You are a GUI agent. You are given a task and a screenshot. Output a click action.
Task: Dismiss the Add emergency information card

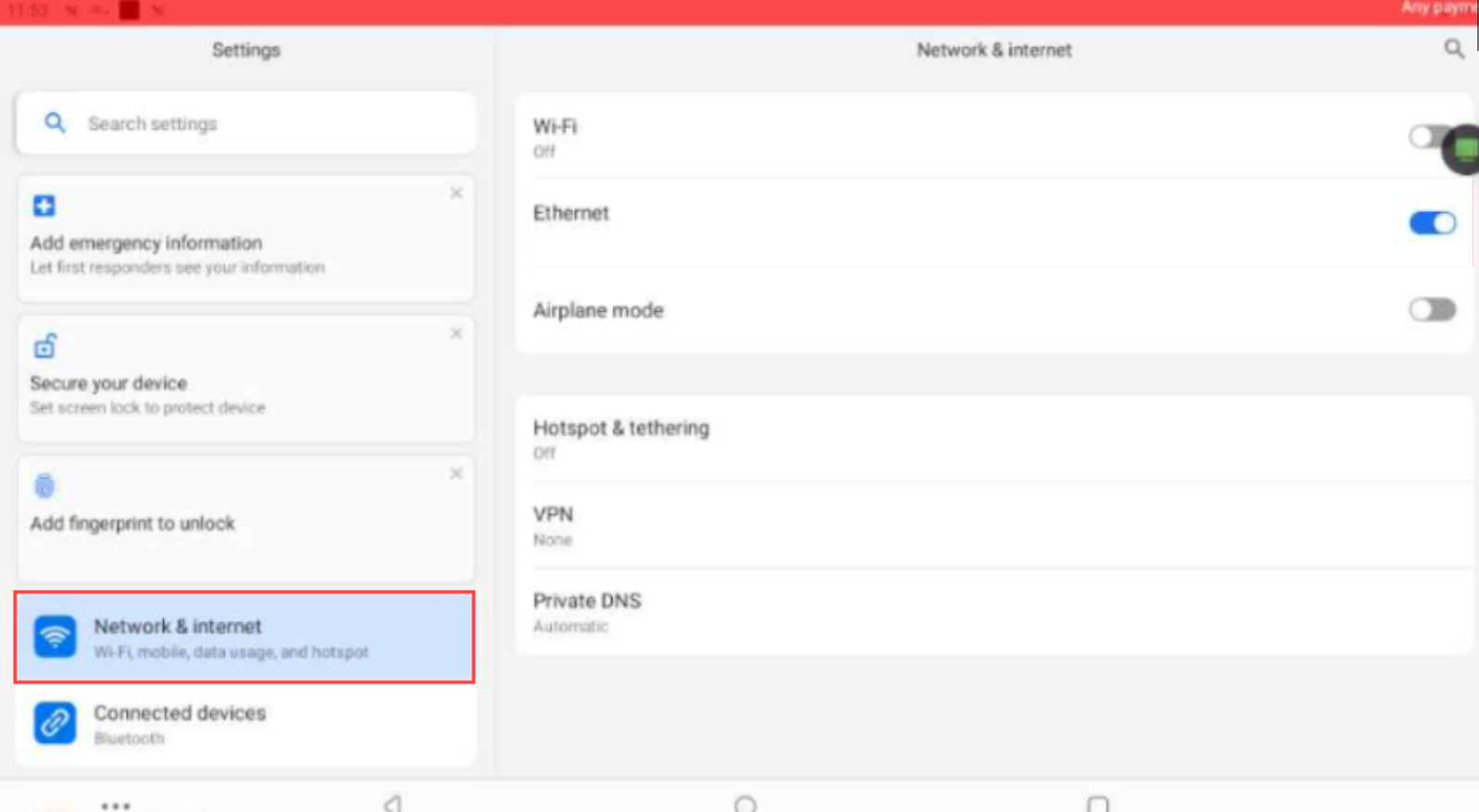(x=456, y=193)
